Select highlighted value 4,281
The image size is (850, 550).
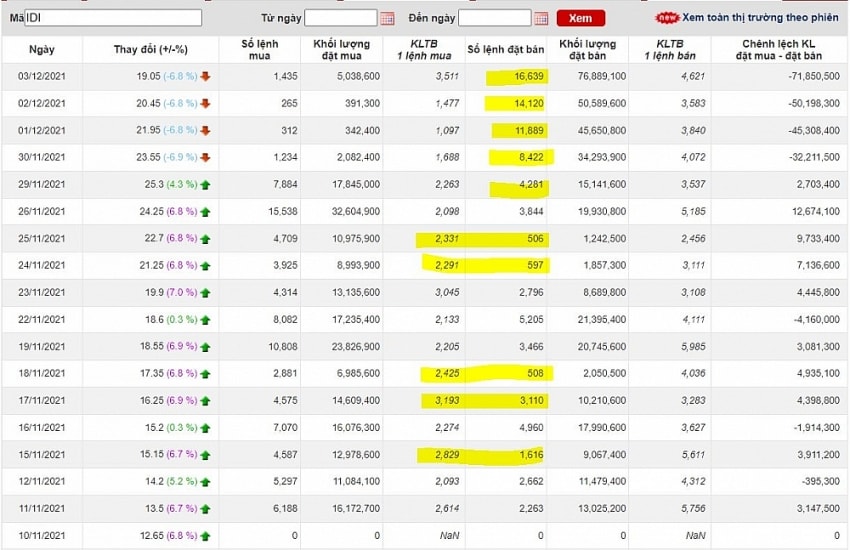pos(531,185)
